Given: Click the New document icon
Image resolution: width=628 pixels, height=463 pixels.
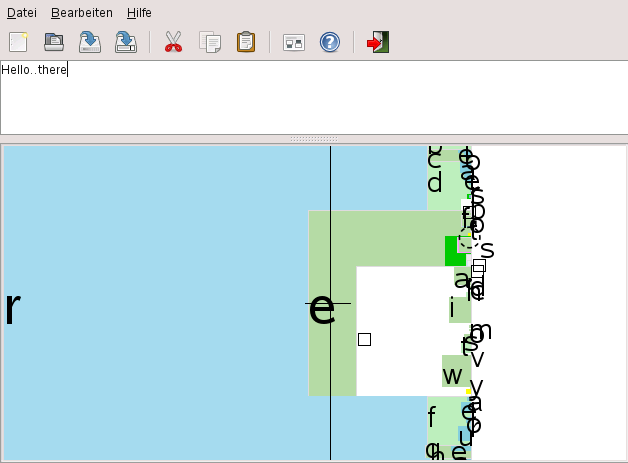Looking at the screenshot, I should pyautogui.click(x=18, y=42).
